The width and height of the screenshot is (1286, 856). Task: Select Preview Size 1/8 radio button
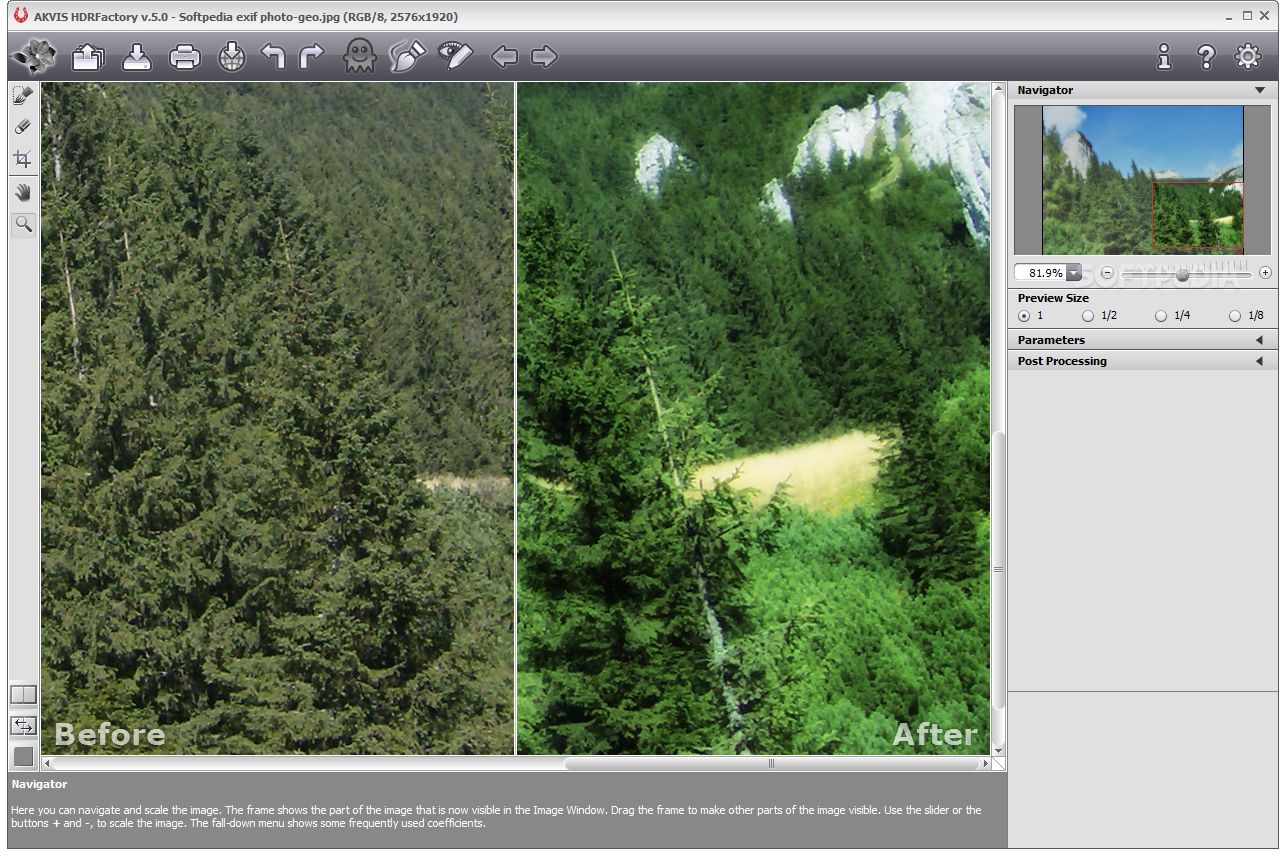1234,316
